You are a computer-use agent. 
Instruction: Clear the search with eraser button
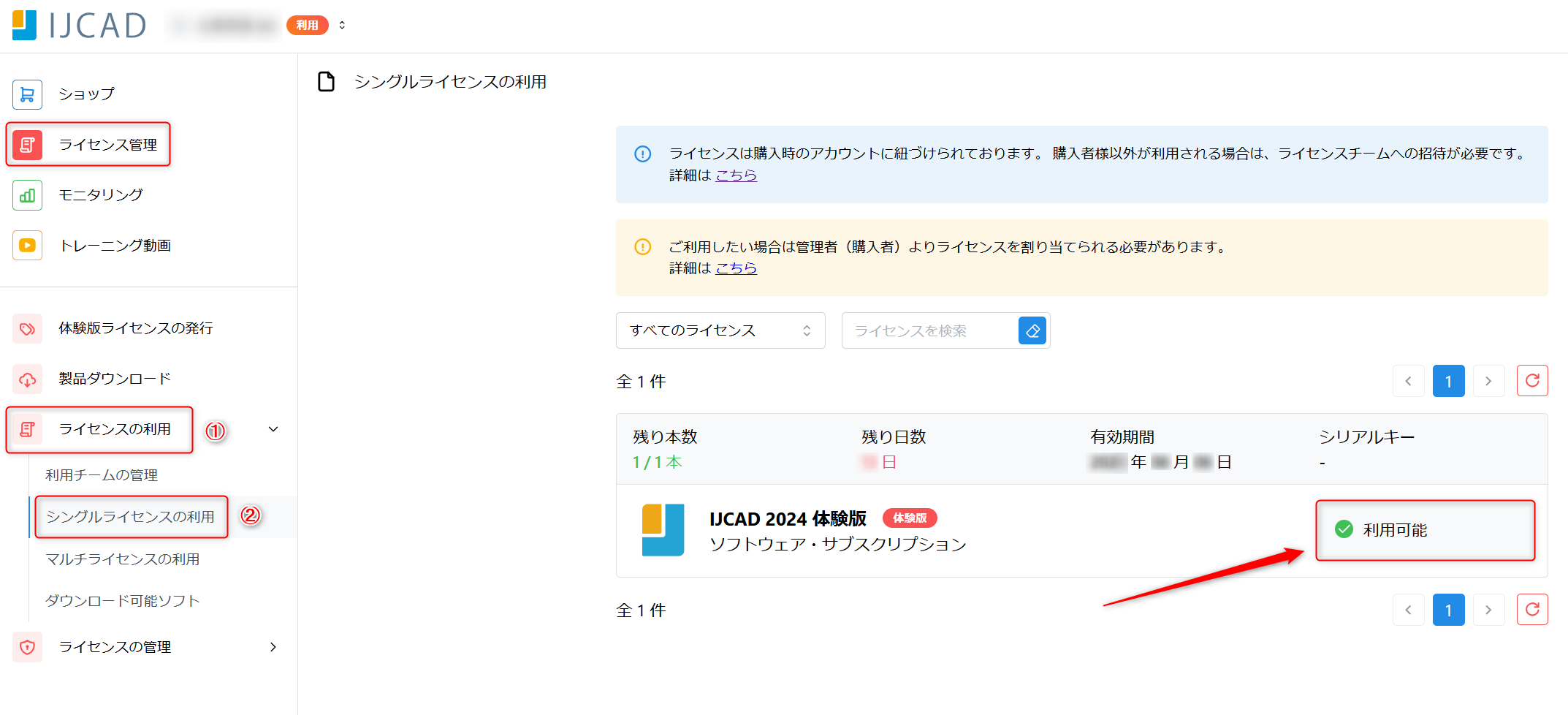click(1032, 330)
